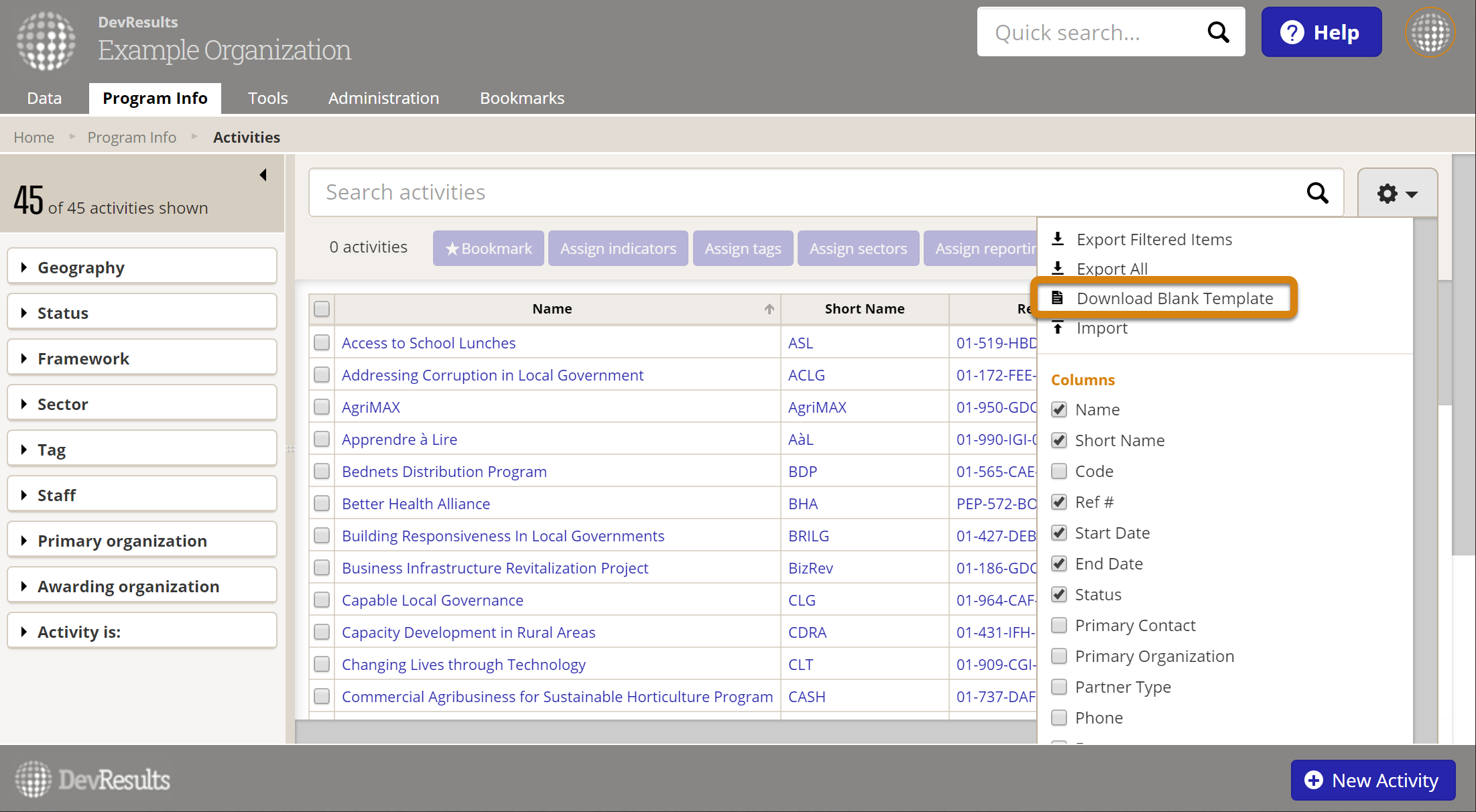Click the Name column sort arrow
The height and width of the screenshot is (812, 1476).
(x=769, y=309)
